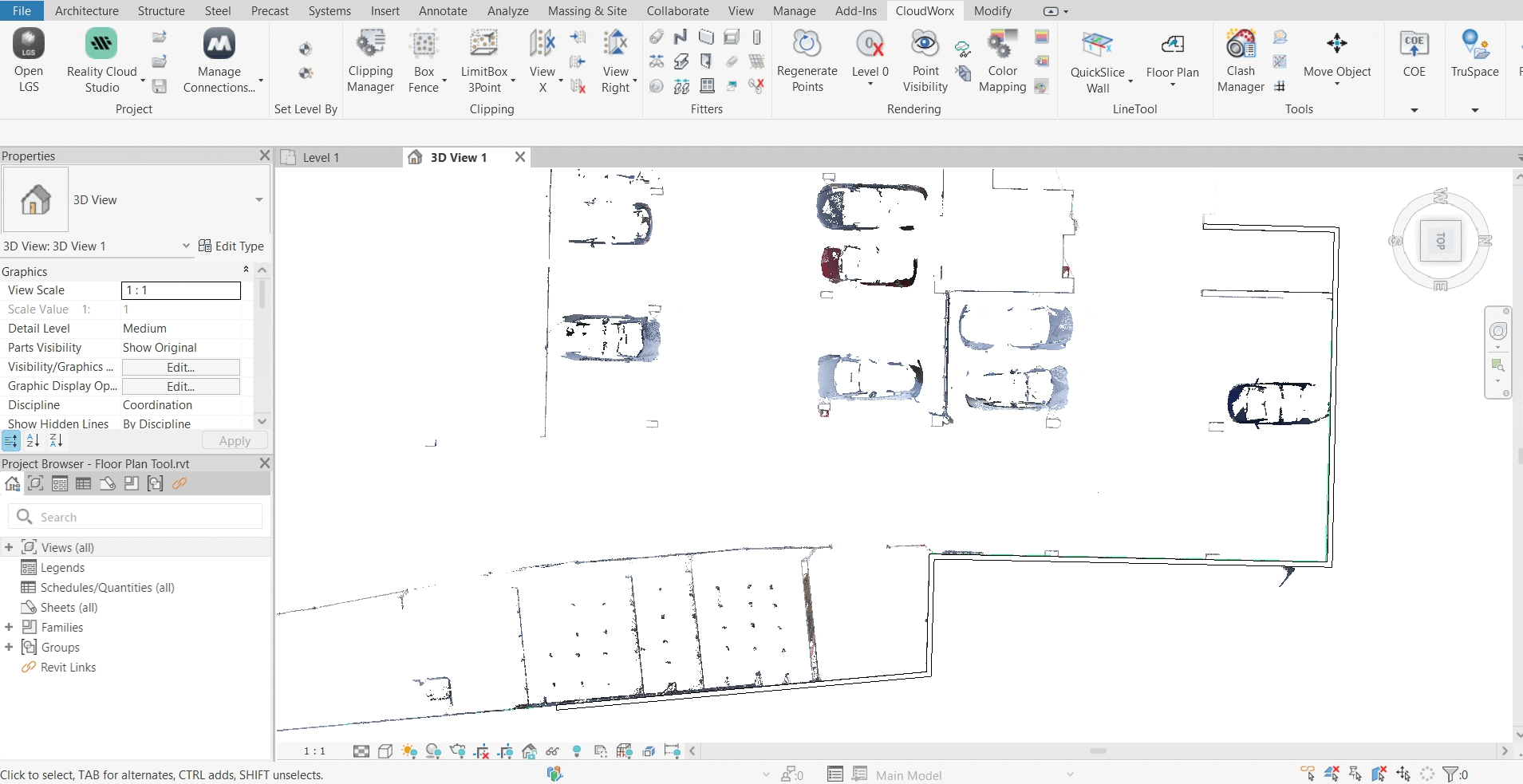Switch to the Architecture ribbon tab
Viewport: 1523px width, 784px height.
click(x=86, y=11)
